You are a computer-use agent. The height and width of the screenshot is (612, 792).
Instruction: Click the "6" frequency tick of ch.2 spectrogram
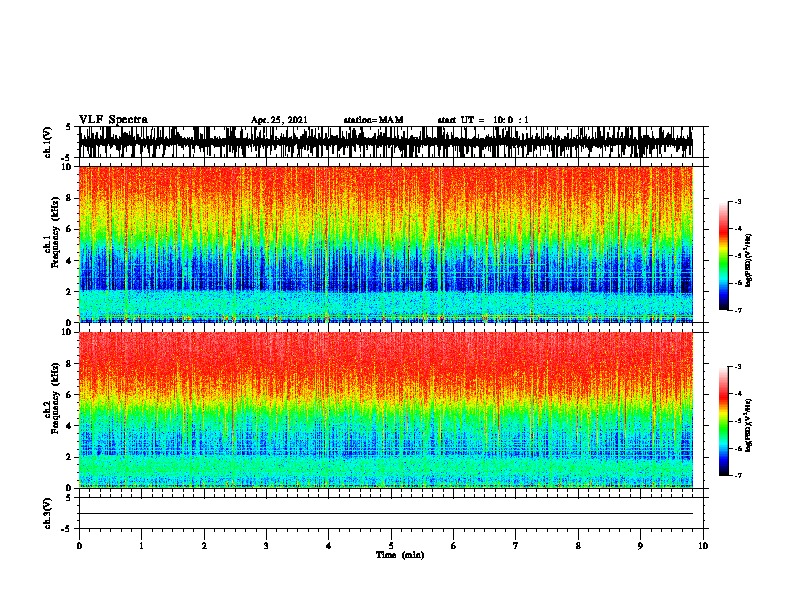point(70,395)
